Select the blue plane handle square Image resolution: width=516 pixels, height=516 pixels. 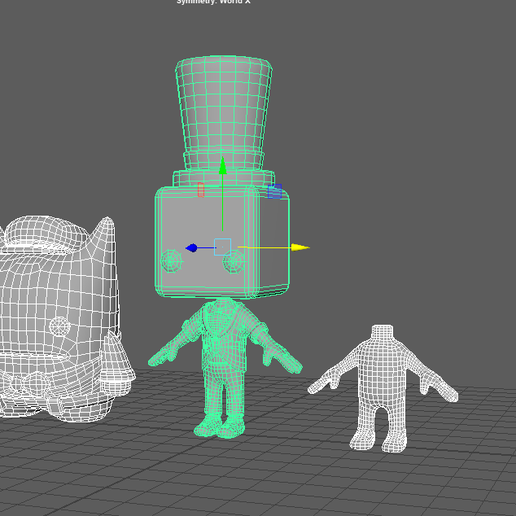tap(275, 192)
